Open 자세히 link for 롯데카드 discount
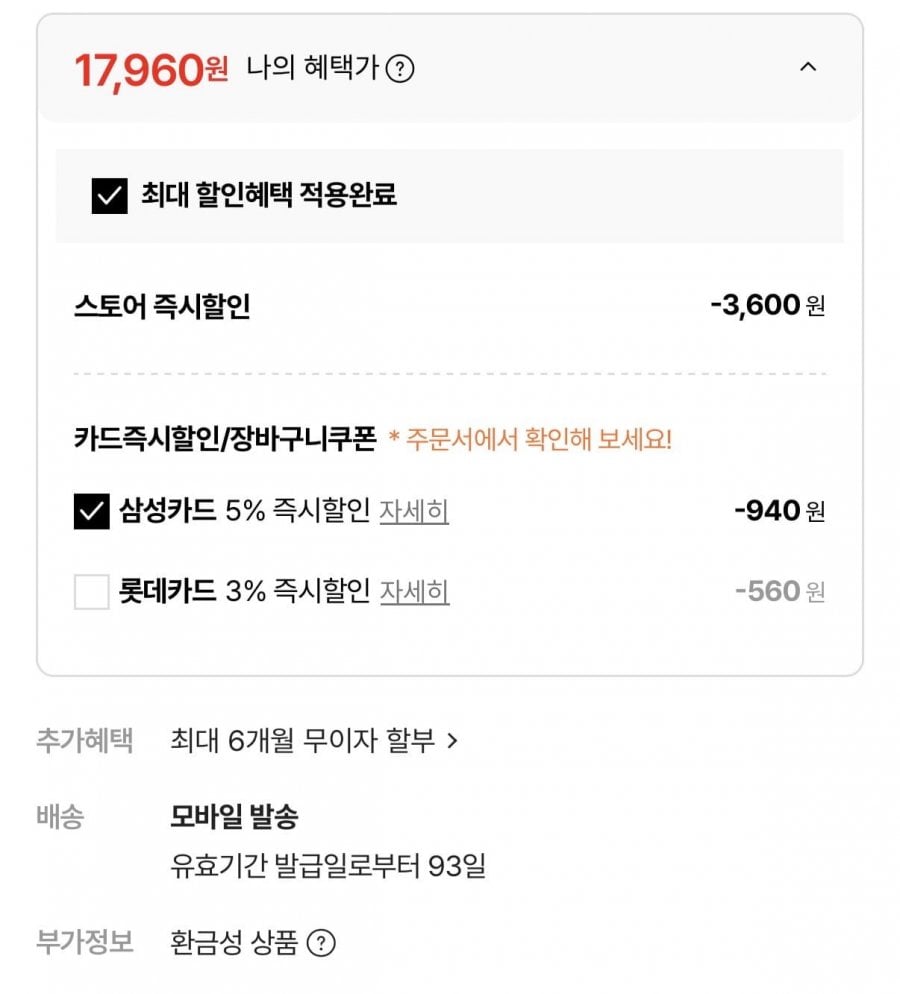The height and width of the screenshot is (994, 900). click(x=414, y=592)
